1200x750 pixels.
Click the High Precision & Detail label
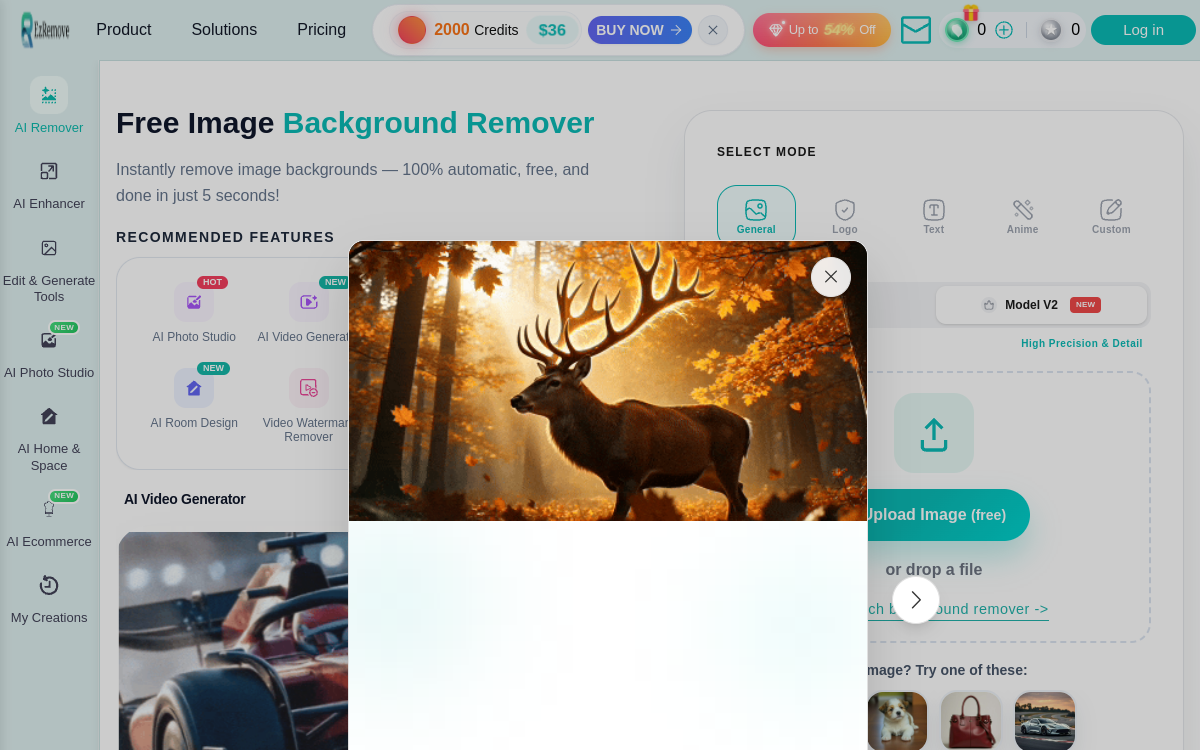click(1081, 343)
